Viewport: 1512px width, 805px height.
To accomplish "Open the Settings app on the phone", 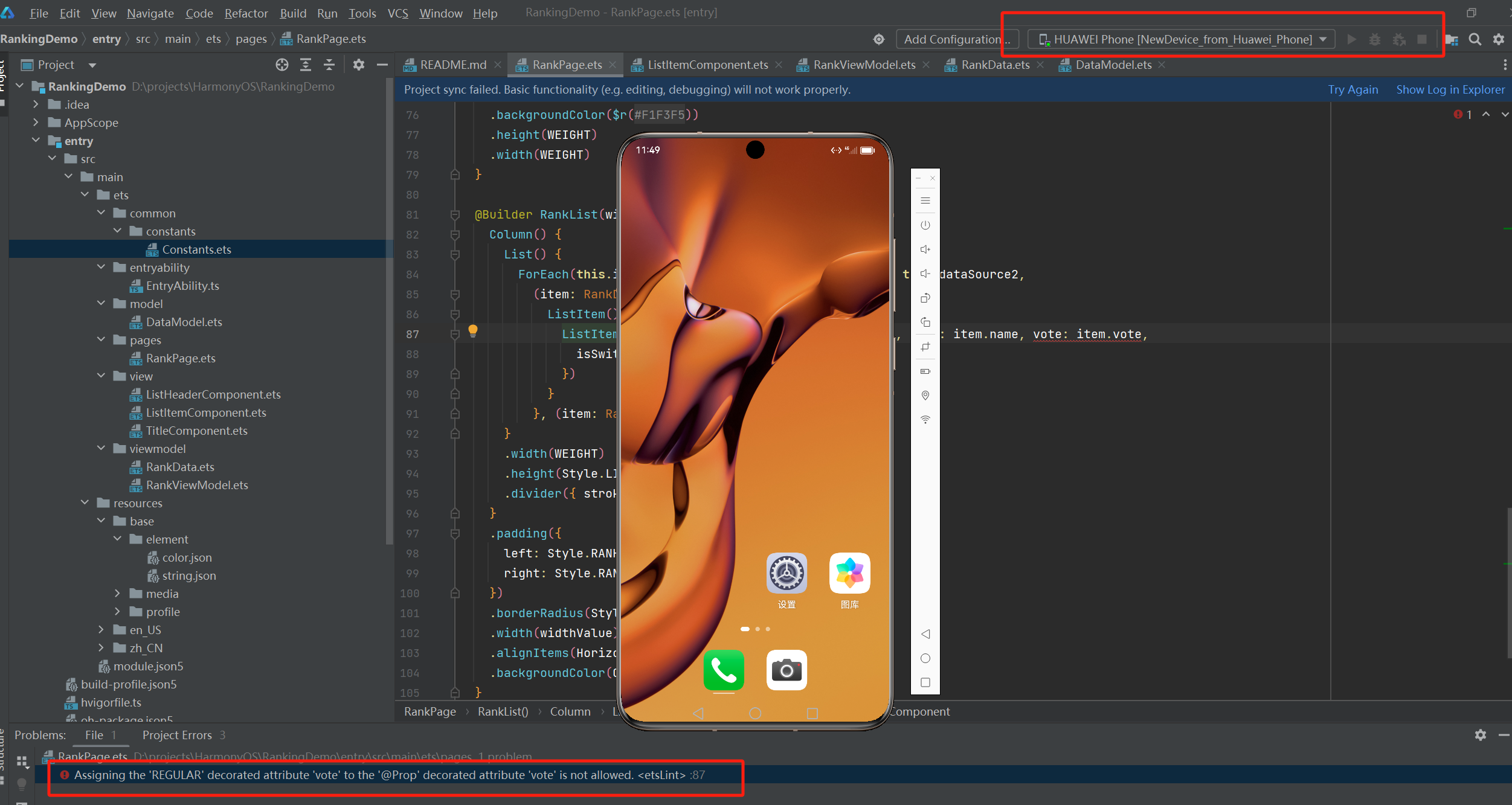I will click(787, 573).
